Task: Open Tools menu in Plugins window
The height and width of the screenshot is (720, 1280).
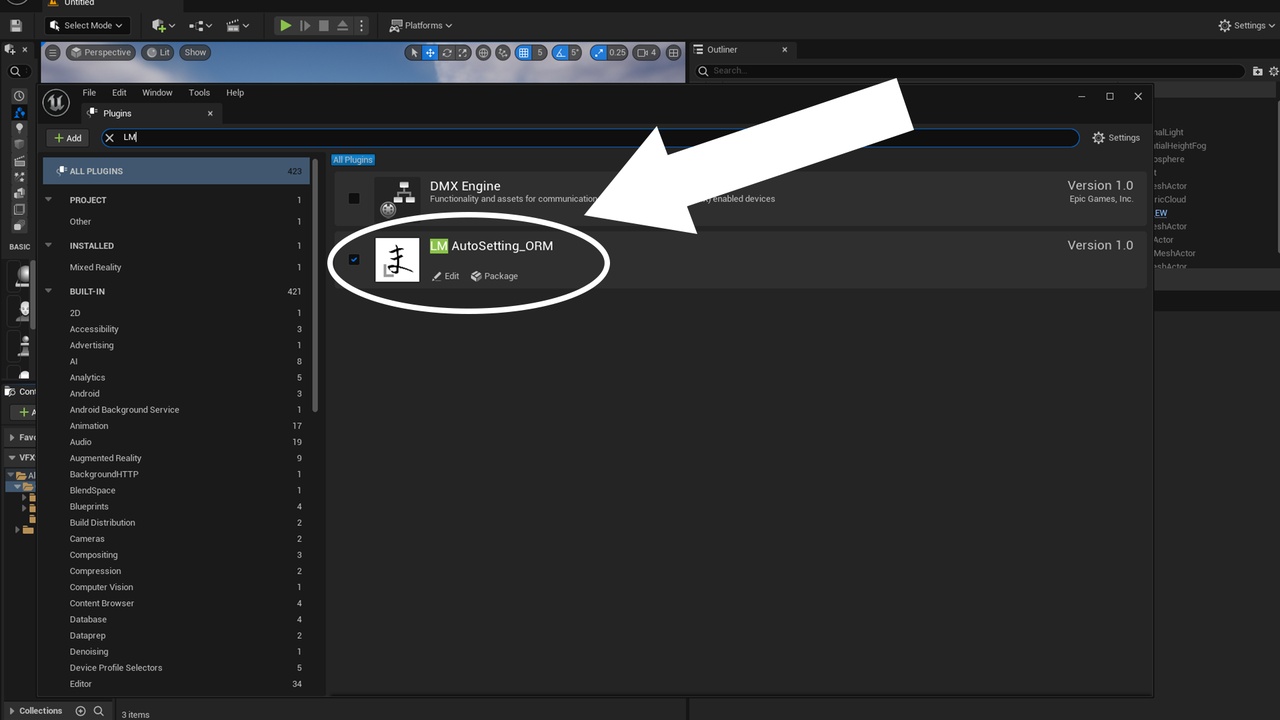Action: point(199,93)
